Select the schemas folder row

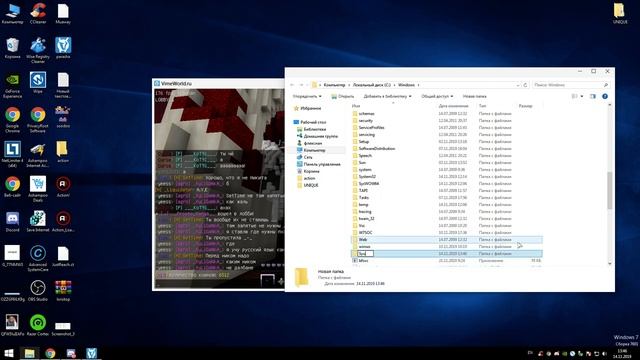click(x=447, y=113)
